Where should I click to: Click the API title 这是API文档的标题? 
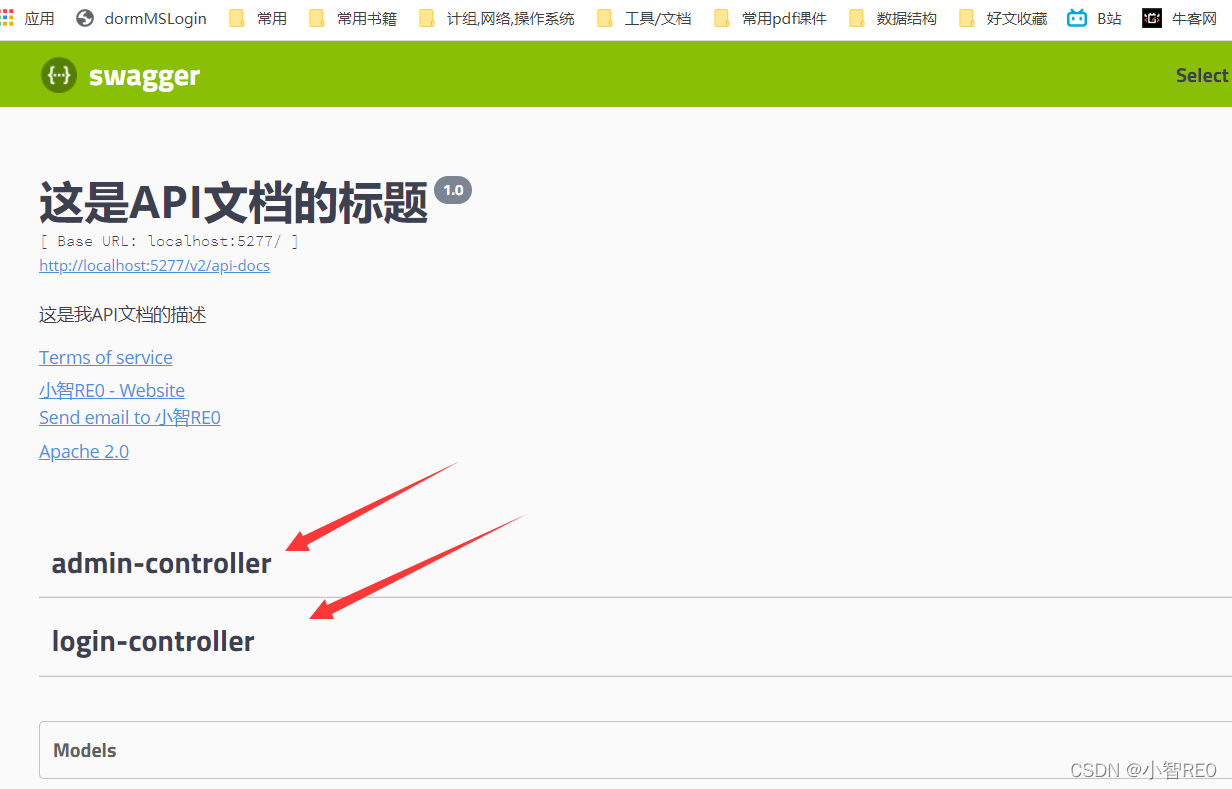click(234, 203)
